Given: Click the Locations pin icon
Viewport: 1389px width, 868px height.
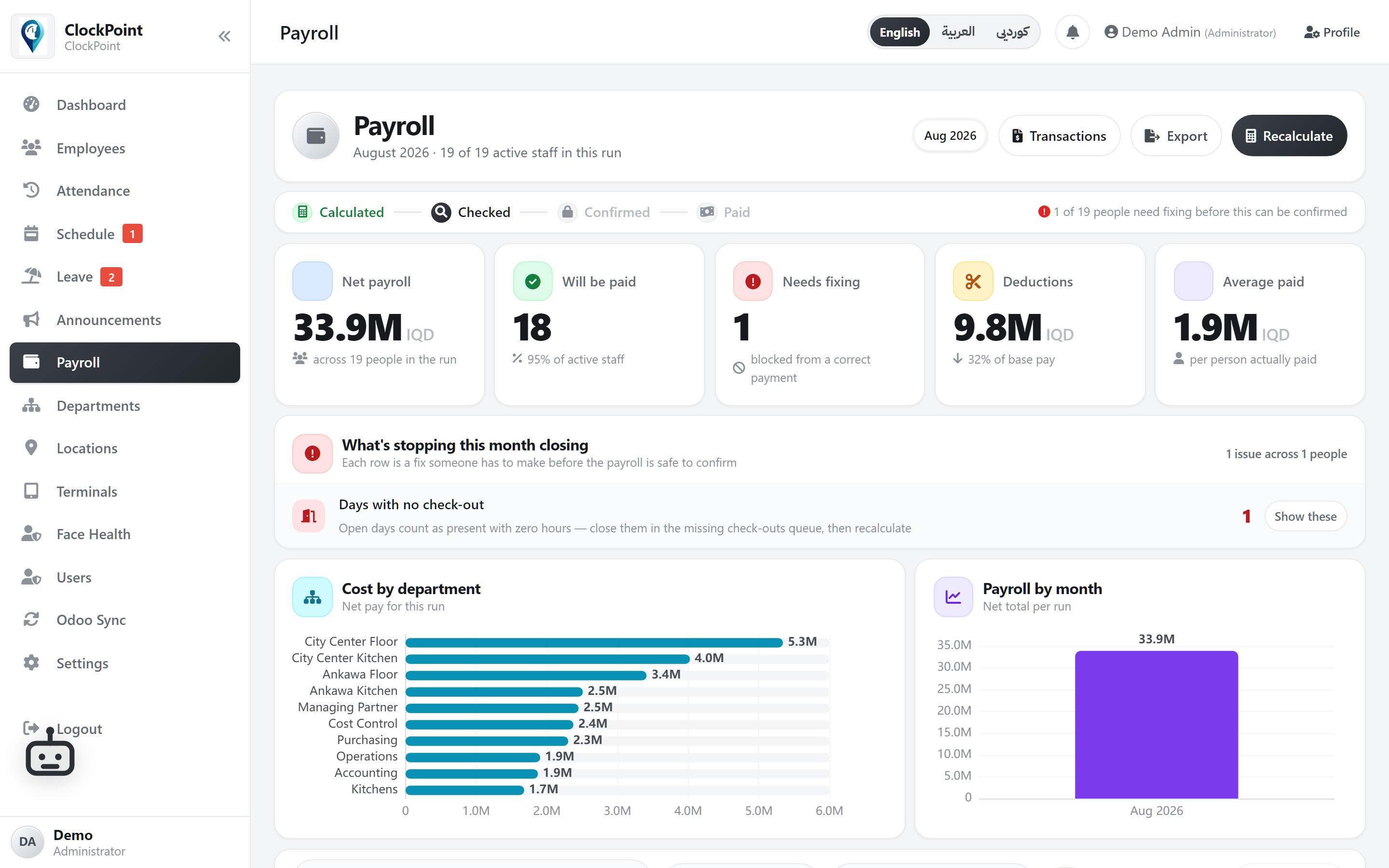Looking at the screenshot, I should click(x=31, y=448).
